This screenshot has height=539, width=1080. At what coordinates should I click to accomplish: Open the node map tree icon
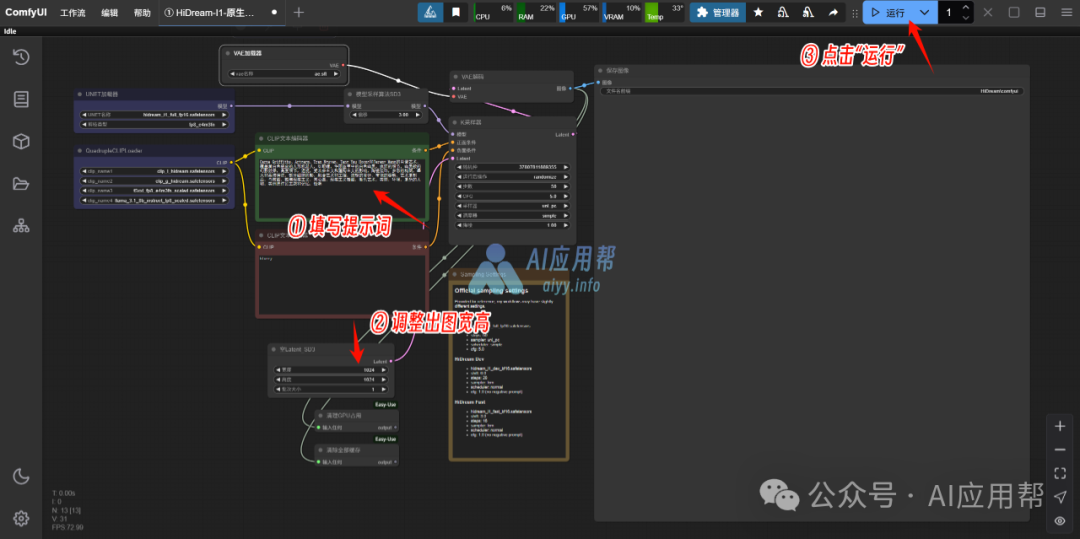(21, 225)
